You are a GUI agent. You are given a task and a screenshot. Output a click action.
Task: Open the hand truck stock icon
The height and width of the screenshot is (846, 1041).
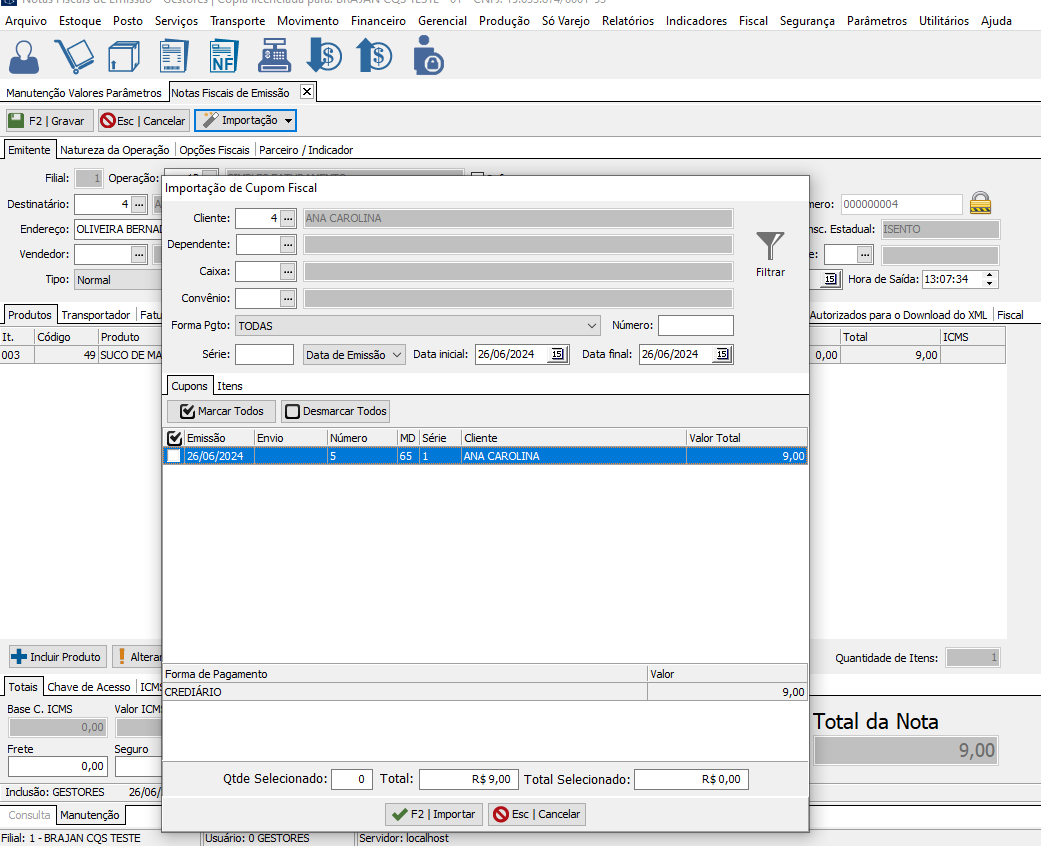73,55
